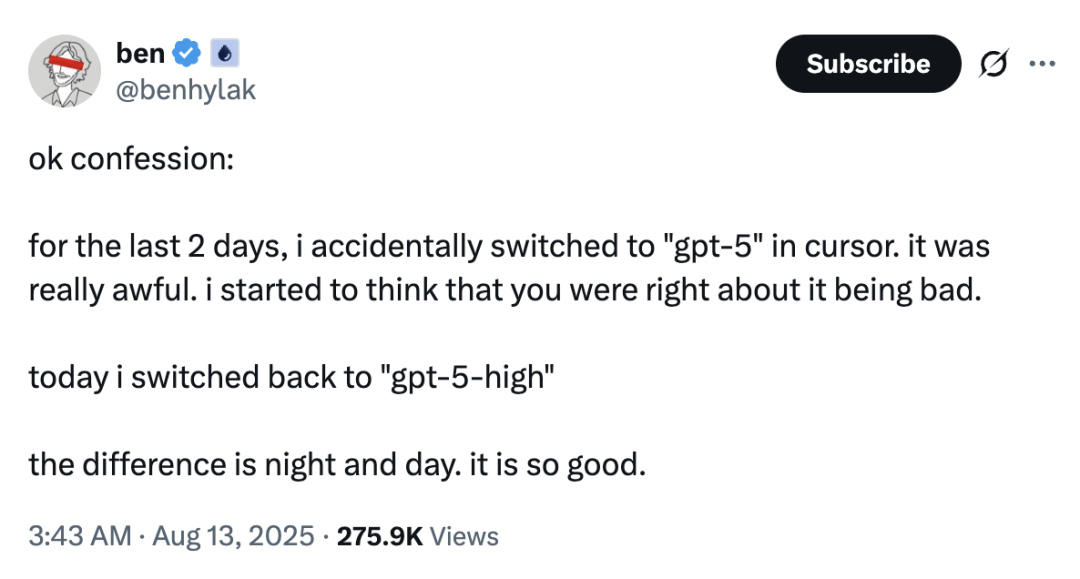Screen dimensions: 1080x579
Task: Click the Grok slashed-circle icon
Action: tap(993, 64)
